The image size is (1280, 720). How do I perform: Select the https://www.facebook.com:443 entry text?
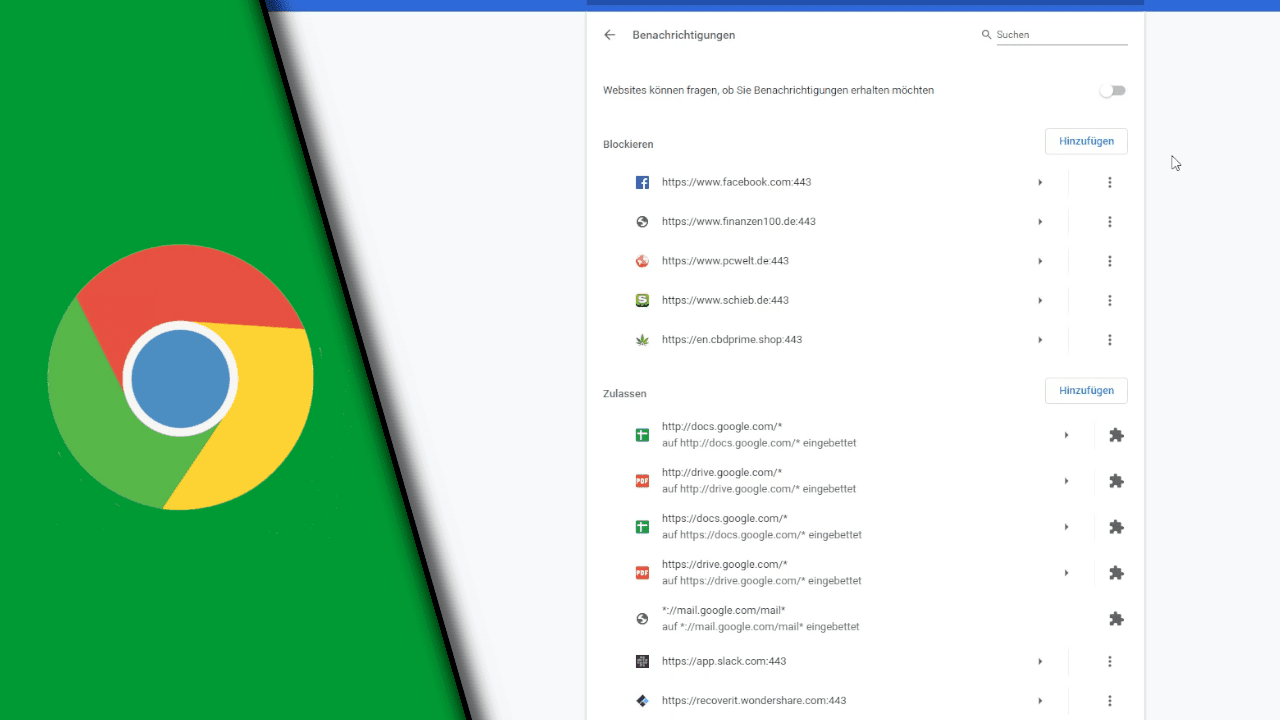pyautogui.click(x=736, y=183)
